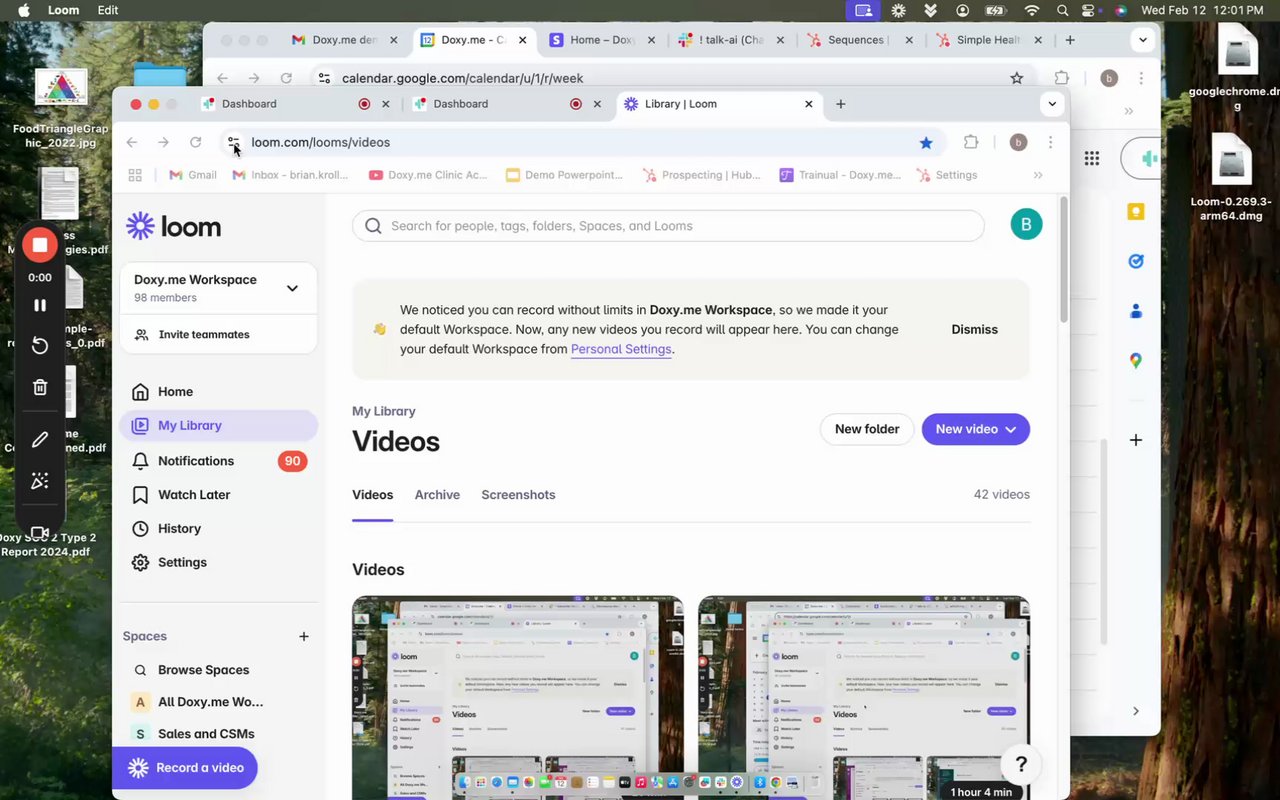Open tab search dropdown in front Chrome window
Screen dimensions: 1280x800
click(1051, 104)
